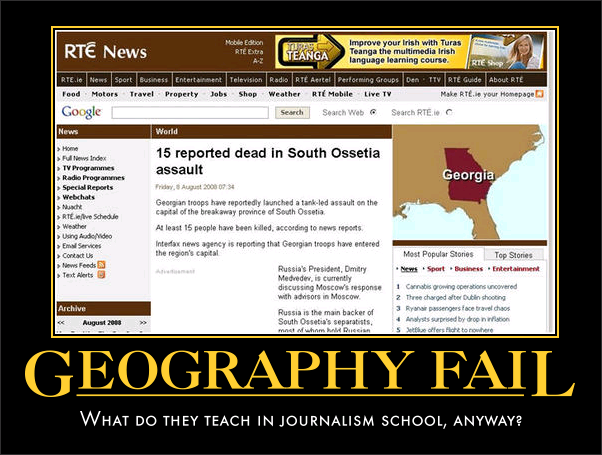This screenshot has height=455, width=602.
Task: Open Home in the News sidebar
Action: (70, 149)
